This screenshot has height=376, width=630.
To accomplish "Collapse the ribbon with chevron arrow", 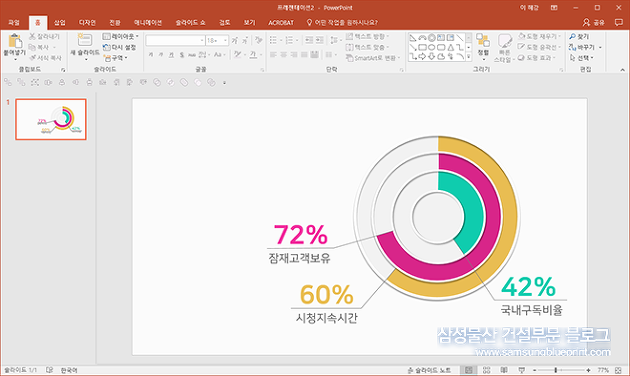I will 622,69.
